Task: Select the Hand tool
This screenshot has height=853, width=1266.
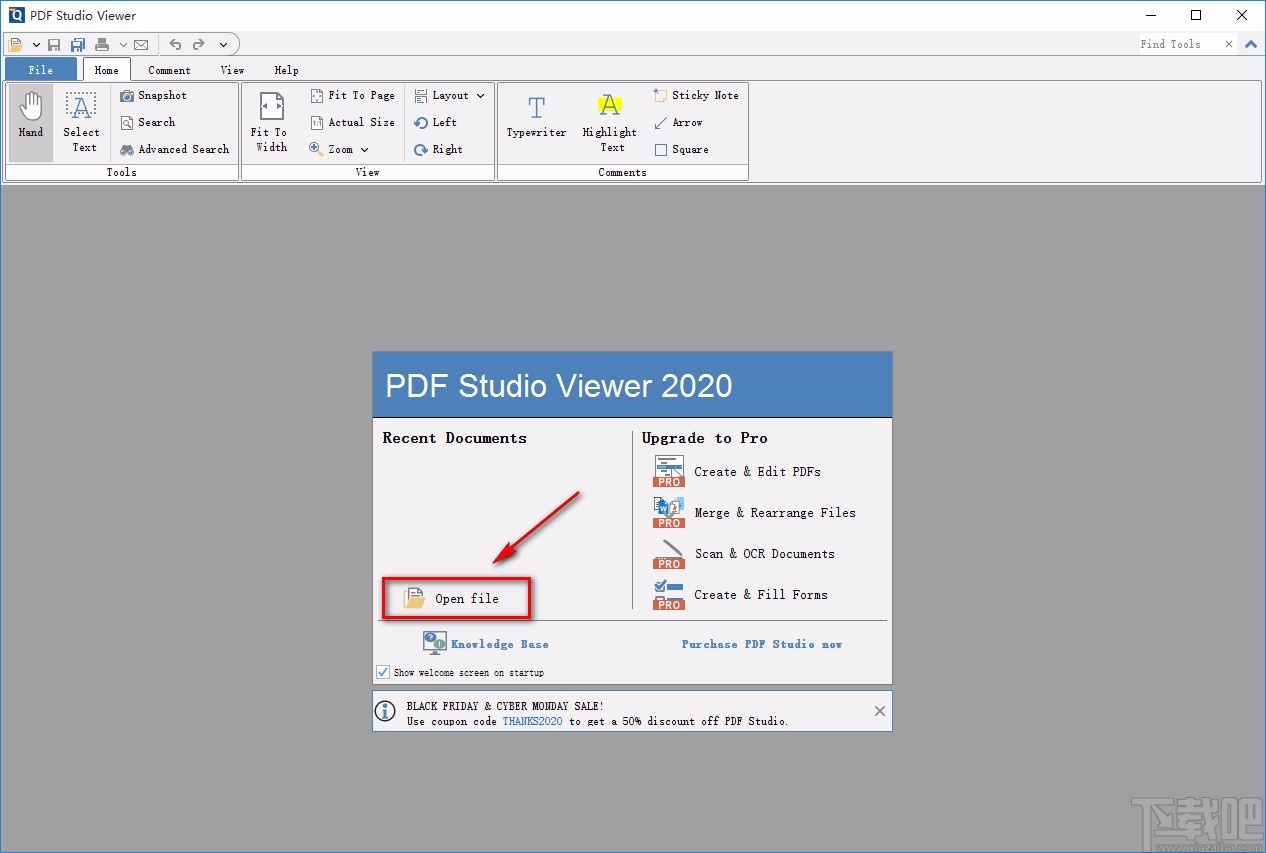Action: [x=29, y=120]
